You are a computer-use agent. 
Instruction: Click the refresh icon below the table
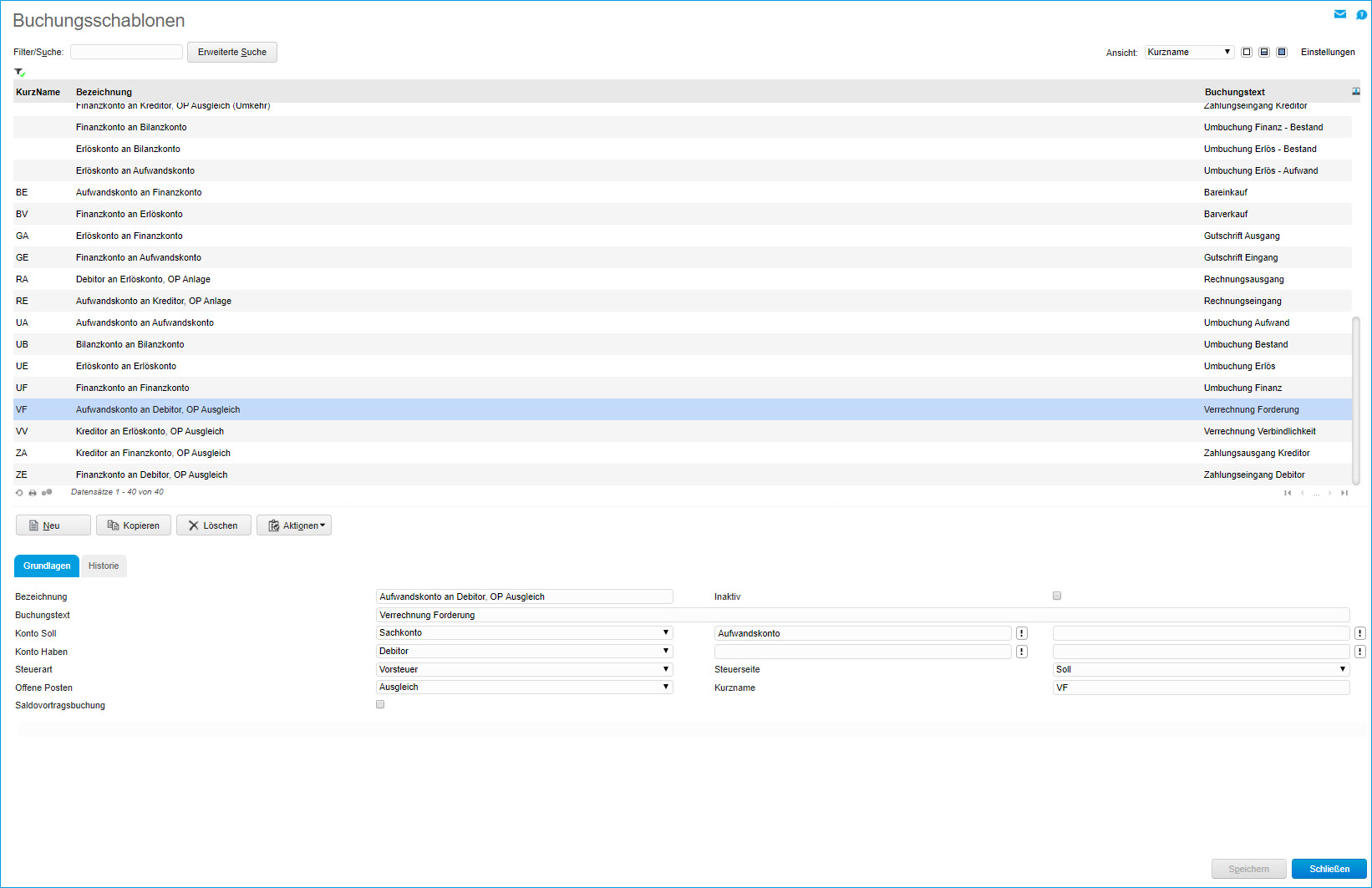[x=19, y=493]
